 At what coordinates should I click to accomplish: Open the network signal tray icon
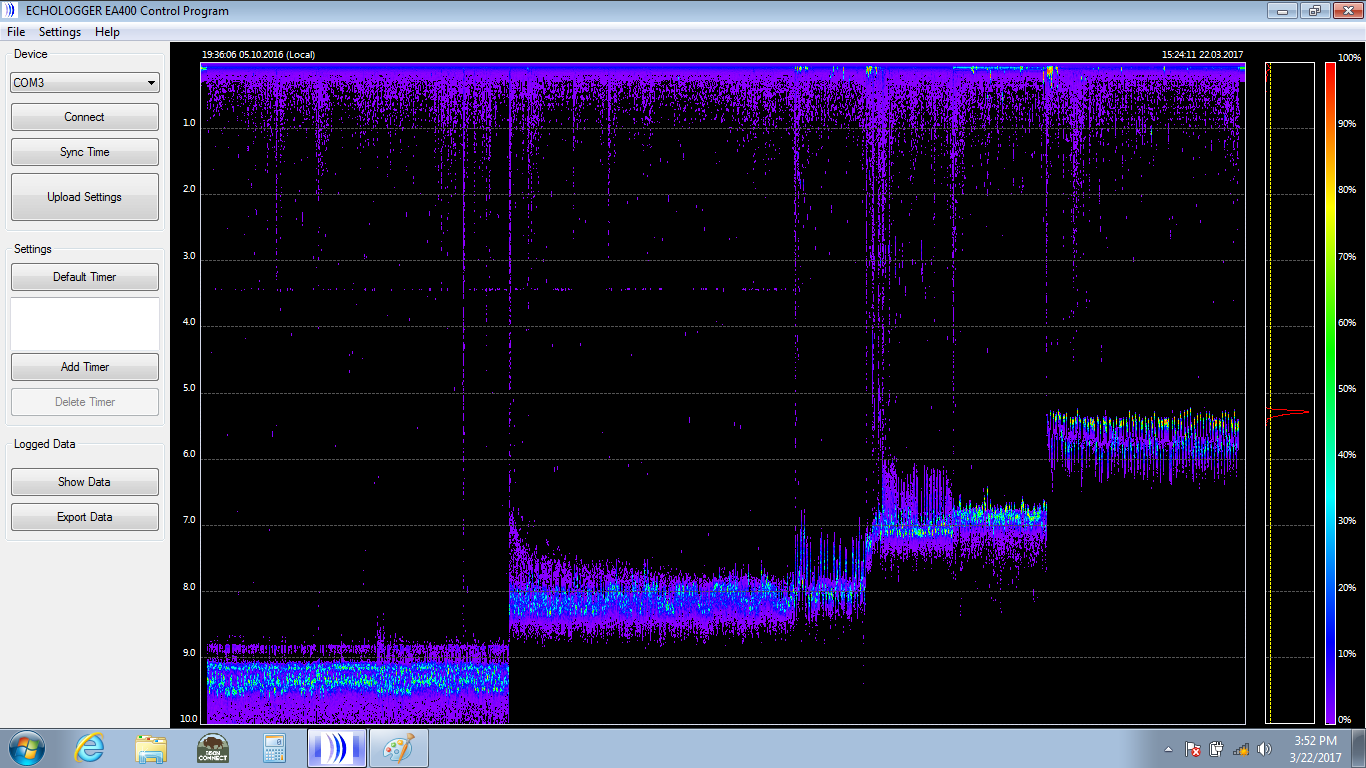click(x=1240, y=749)
